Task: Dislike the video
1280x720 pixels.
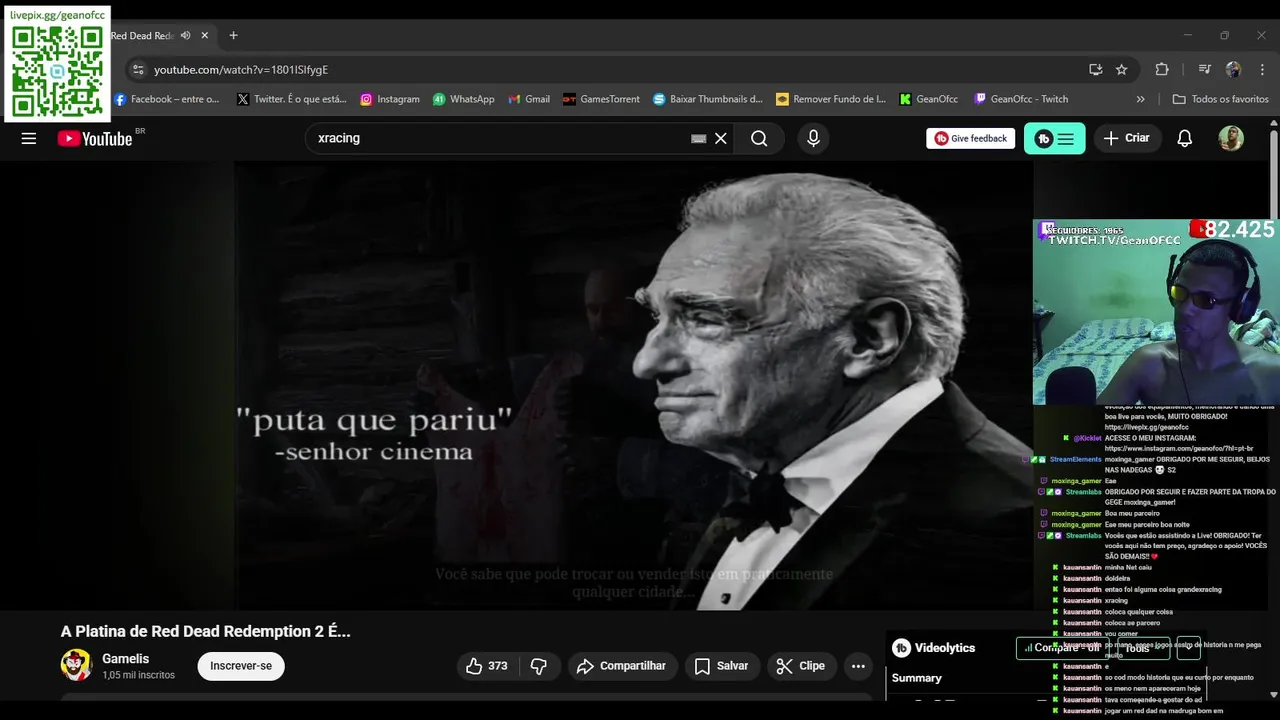Action: (539, 666)
